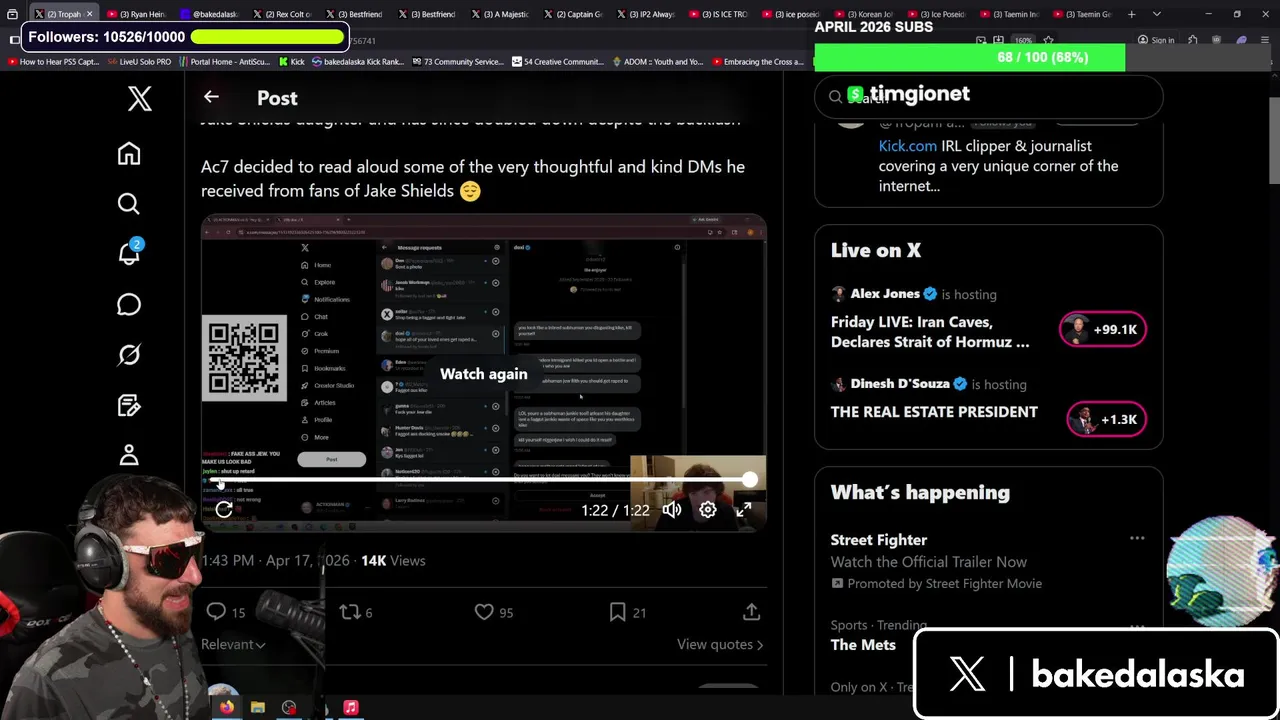The height and width of the screenshot is (720, 1280).
Task: Open bakedalaska Kick Rank bookmark
Action: (x=358, y=62)
